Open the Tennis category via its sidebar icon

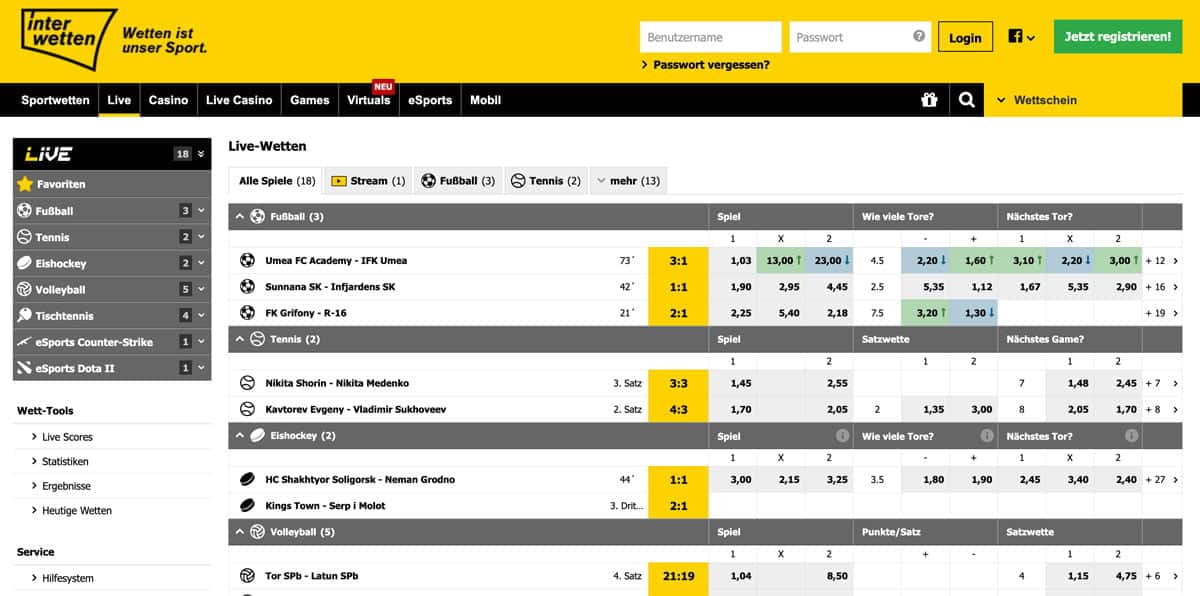pos(31,237)
